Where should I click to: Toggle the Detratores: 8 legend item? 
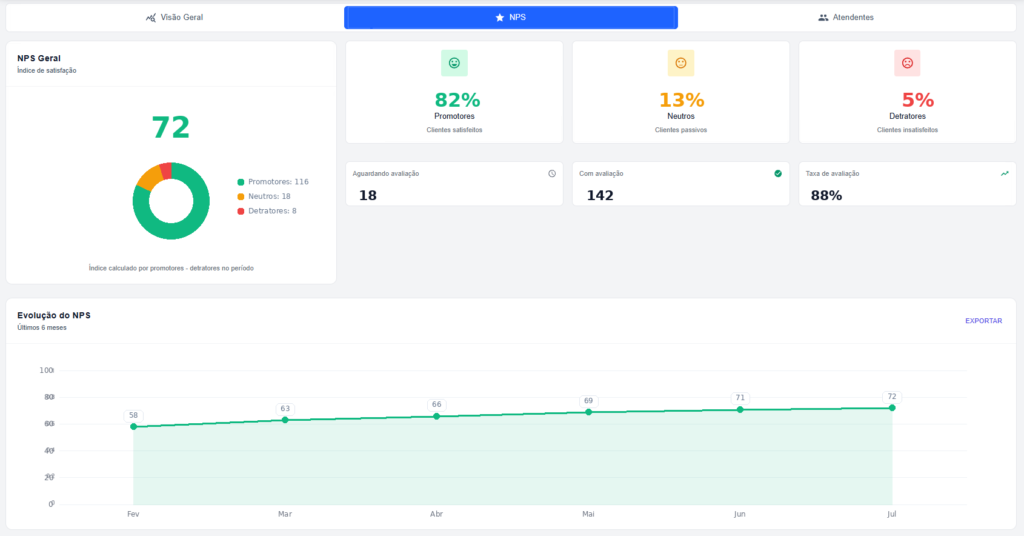coord(267,211)
